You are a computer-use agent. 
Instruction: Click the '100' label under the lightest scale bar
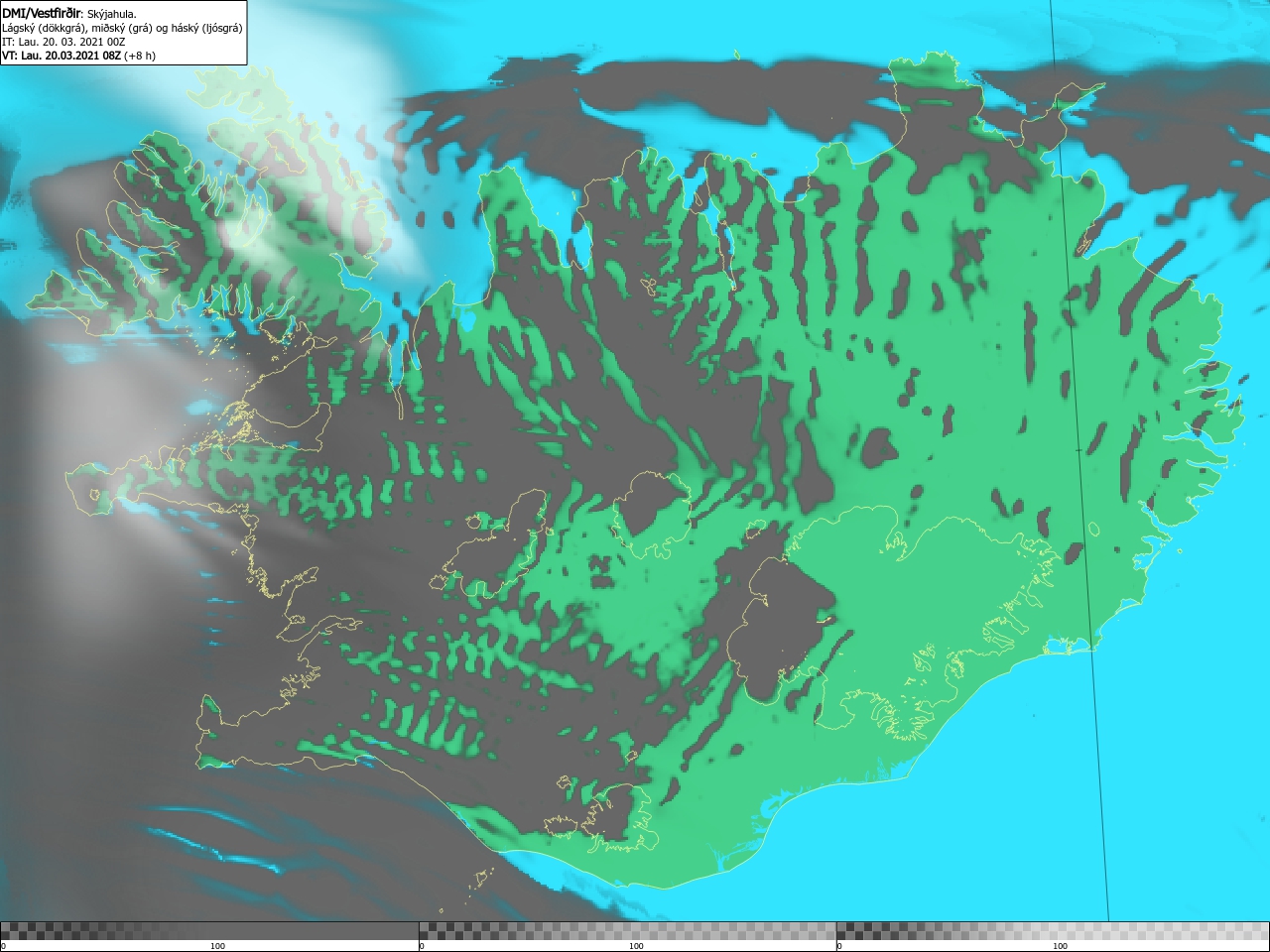point(1060,946)
